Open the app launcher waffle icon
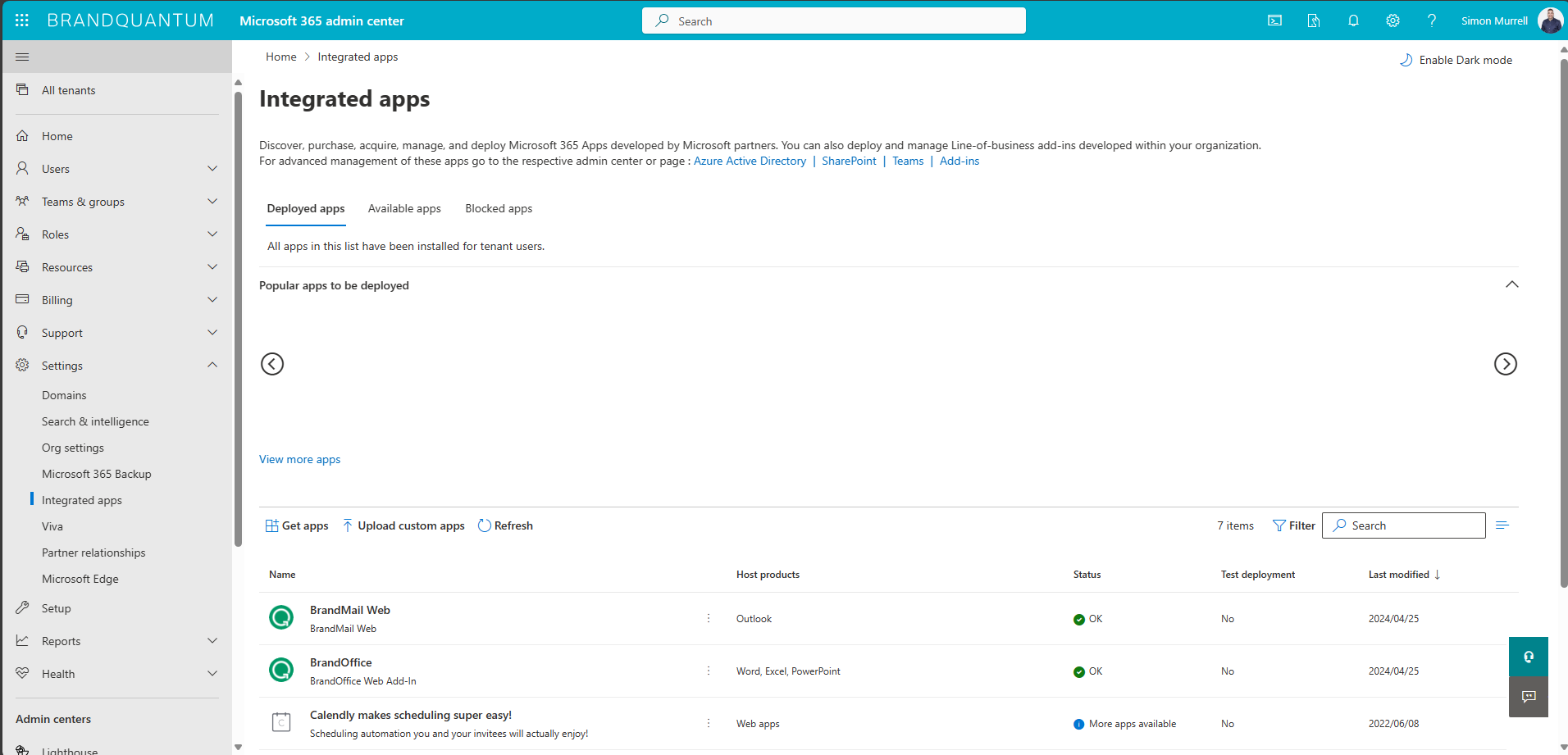 tap(22, 20)
